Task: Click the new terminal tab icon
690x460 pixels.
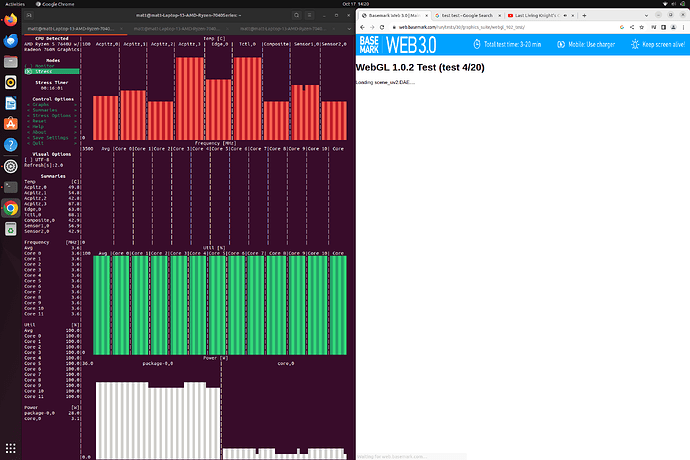Action: (29, 15)
